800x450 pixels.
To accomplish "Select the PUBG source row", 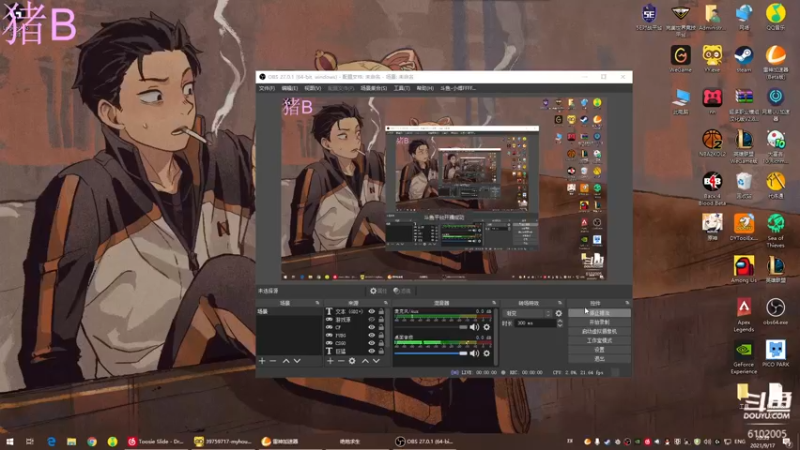I will [356, 335].
